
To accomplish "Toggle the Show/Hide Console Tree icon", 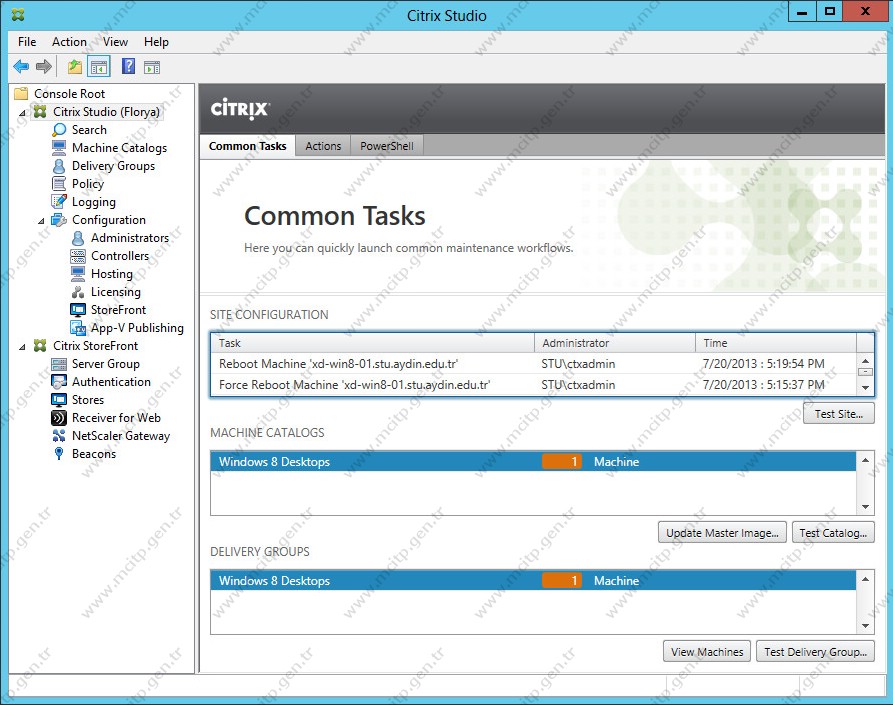I will click(x=99, y=67).
